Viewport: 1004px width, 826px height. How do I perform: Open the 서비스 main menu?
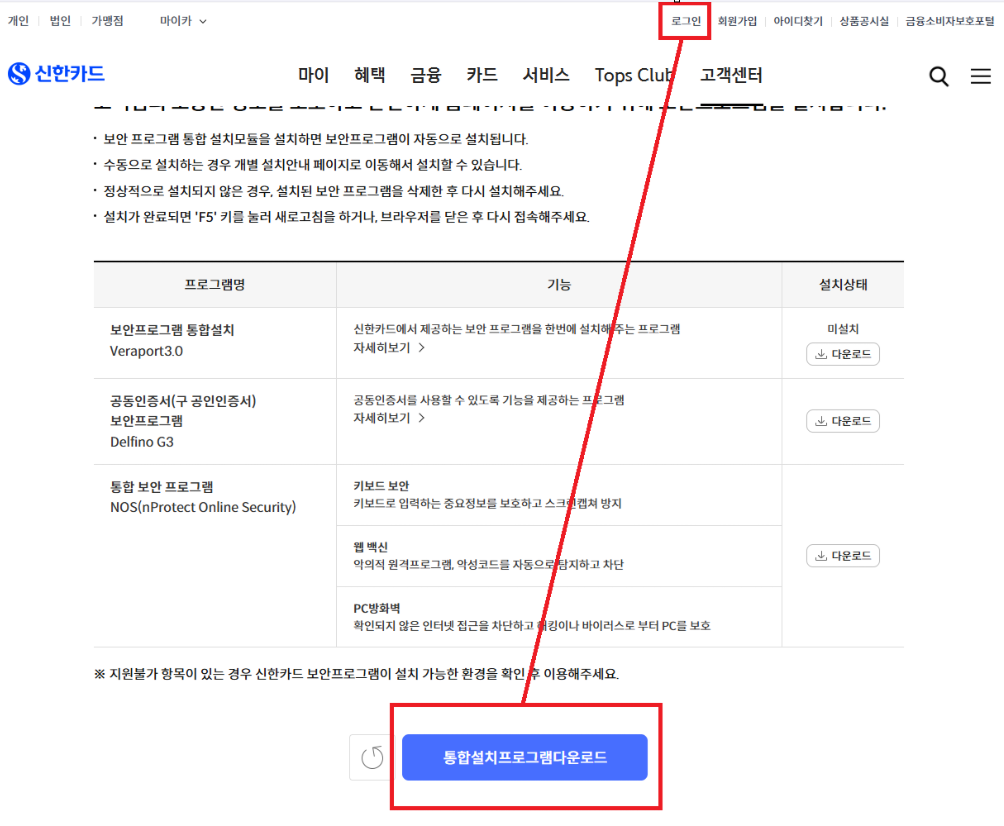[x=546, y=75]
